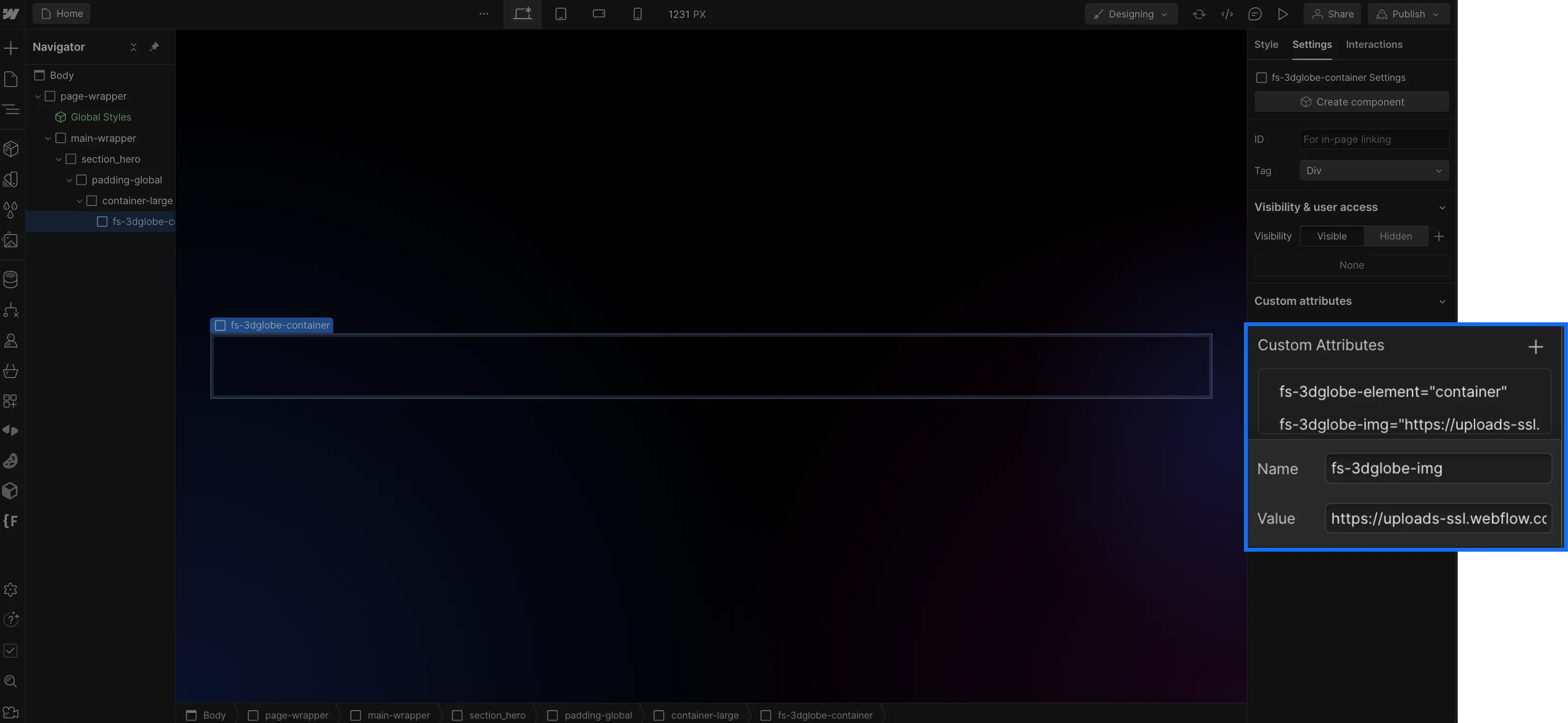
Task: Open the Webflow logo menu
Action: pyautogui.click(x=11, y=14)
